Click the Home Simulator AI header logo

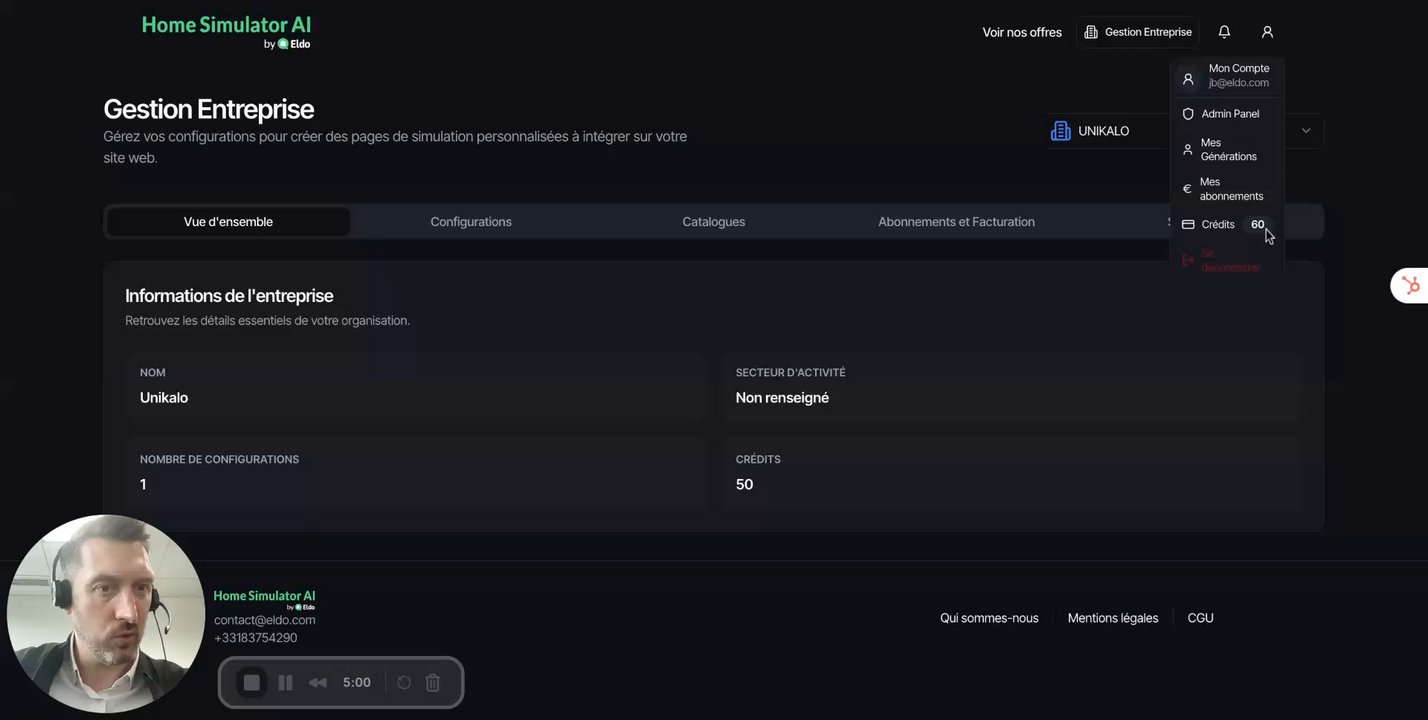pos(226,31)
